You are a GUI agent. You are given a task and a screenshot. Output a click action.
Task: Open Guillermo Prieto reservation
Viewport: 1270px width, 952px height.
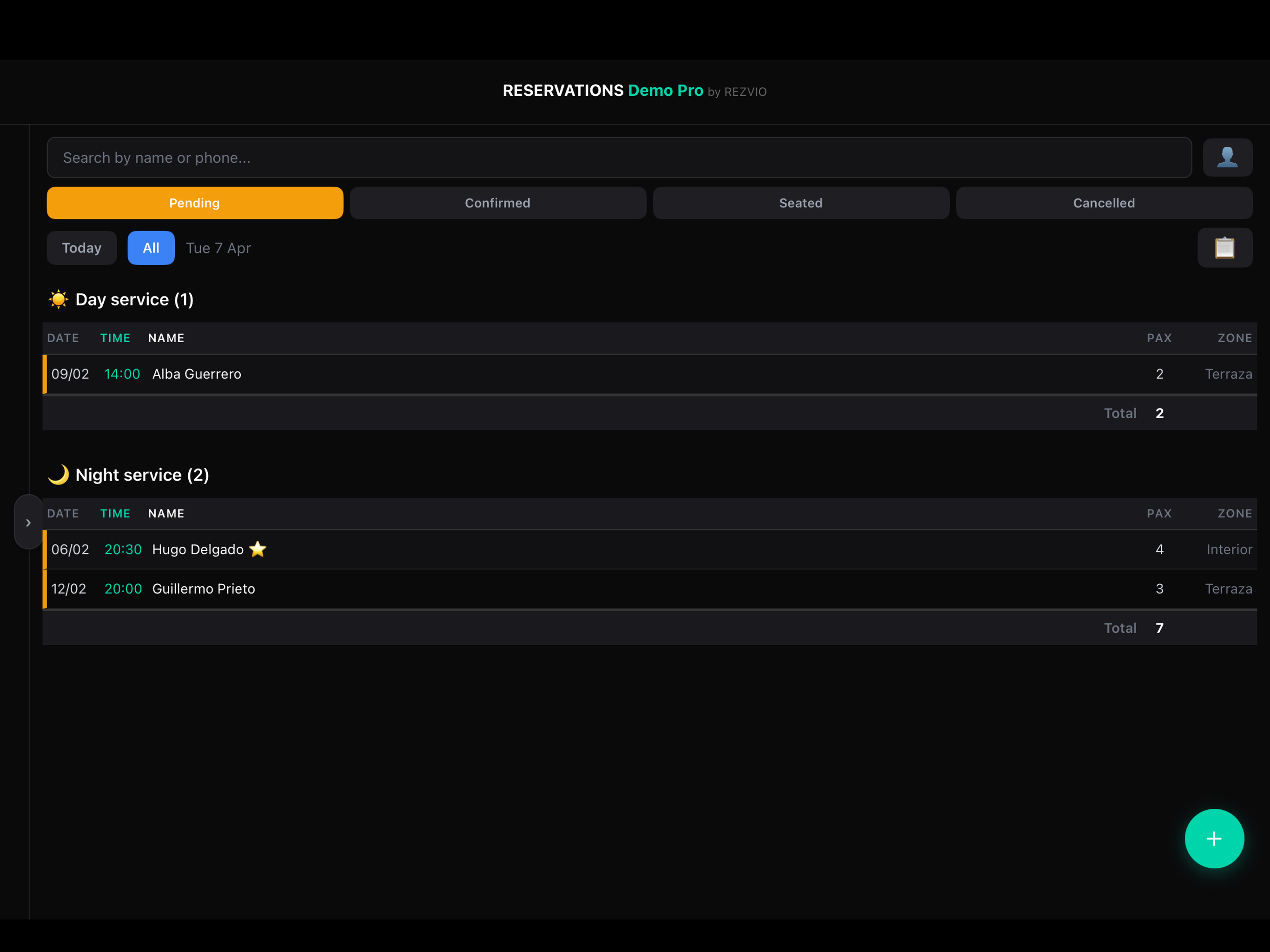(x=650, y=588)
